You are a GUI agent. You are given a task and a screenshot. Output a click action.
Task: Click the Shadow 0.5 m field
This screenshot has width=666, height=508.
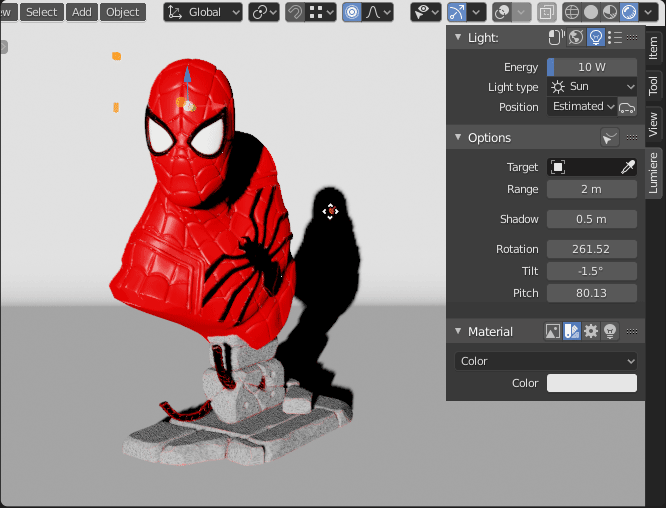pyautogui.click(x=592, y=219)
